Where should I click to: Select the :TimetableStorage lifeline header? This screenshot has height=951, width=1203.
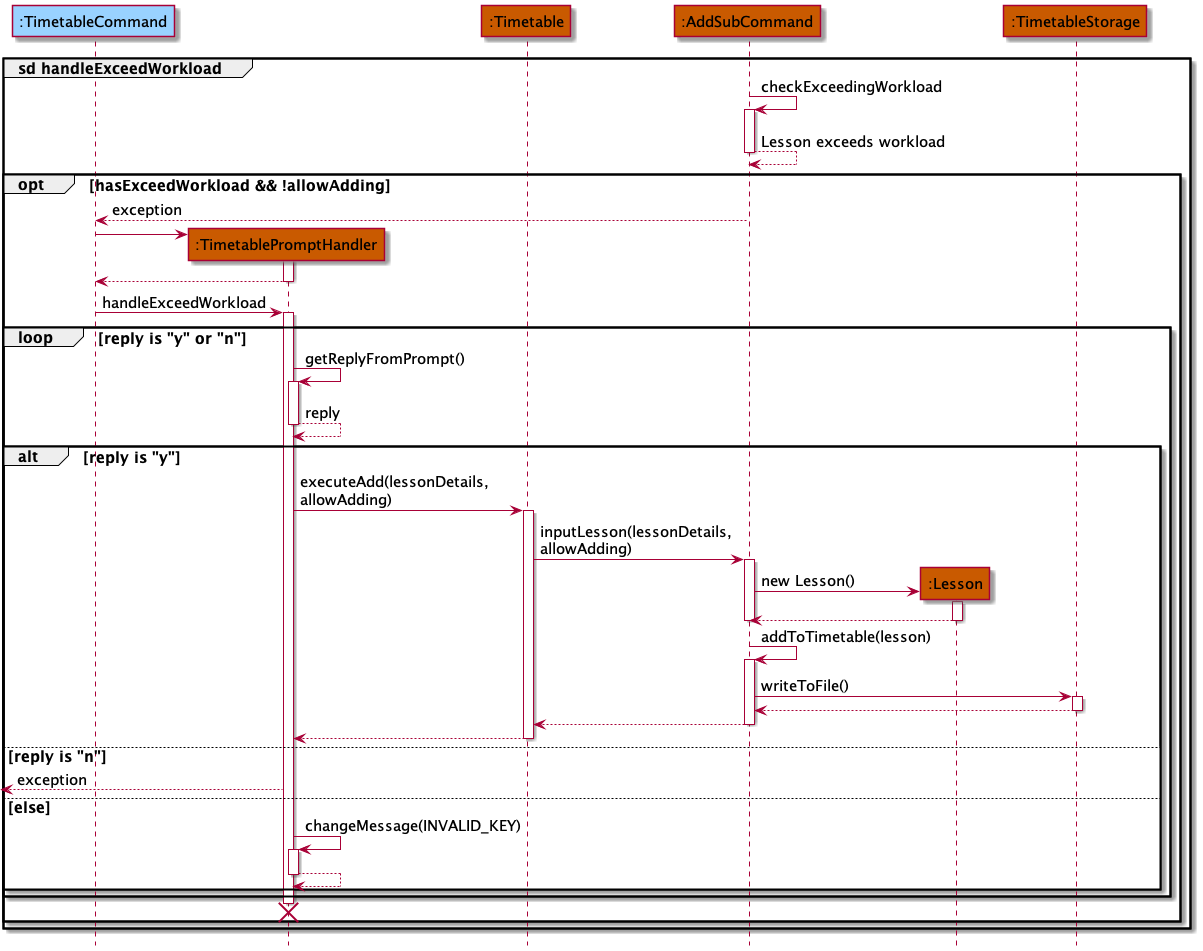(x=1075, y=21)
